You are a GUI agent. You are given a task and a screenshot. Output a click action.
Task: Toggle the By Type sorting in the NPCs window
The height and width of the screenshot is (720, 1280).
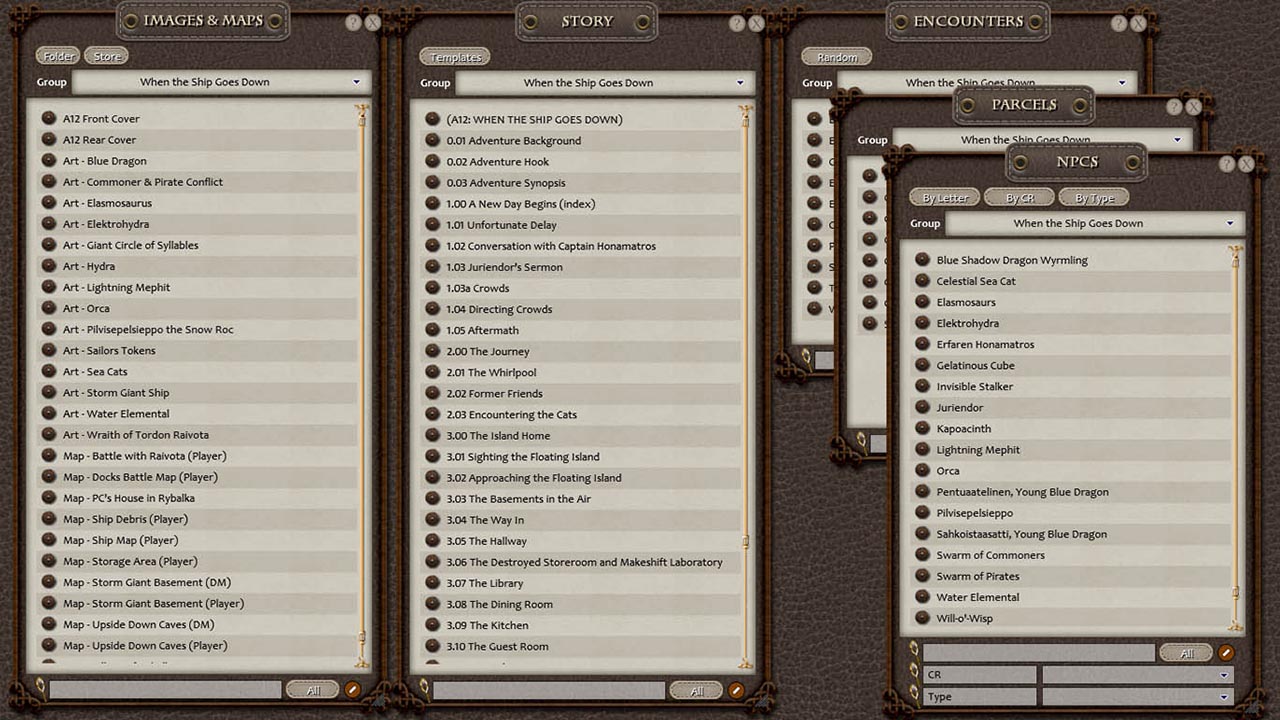[1093, 197]
